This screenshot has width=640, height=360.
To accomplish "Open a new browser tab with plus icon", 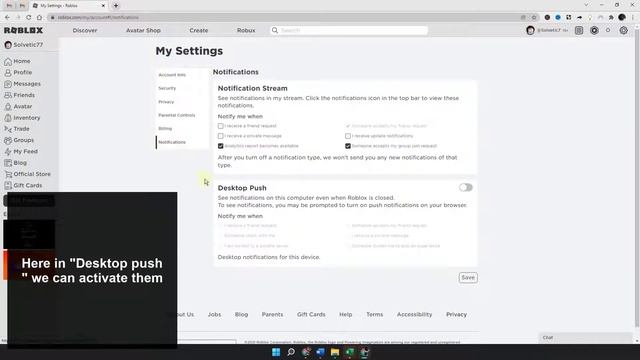I will [116, 6].
